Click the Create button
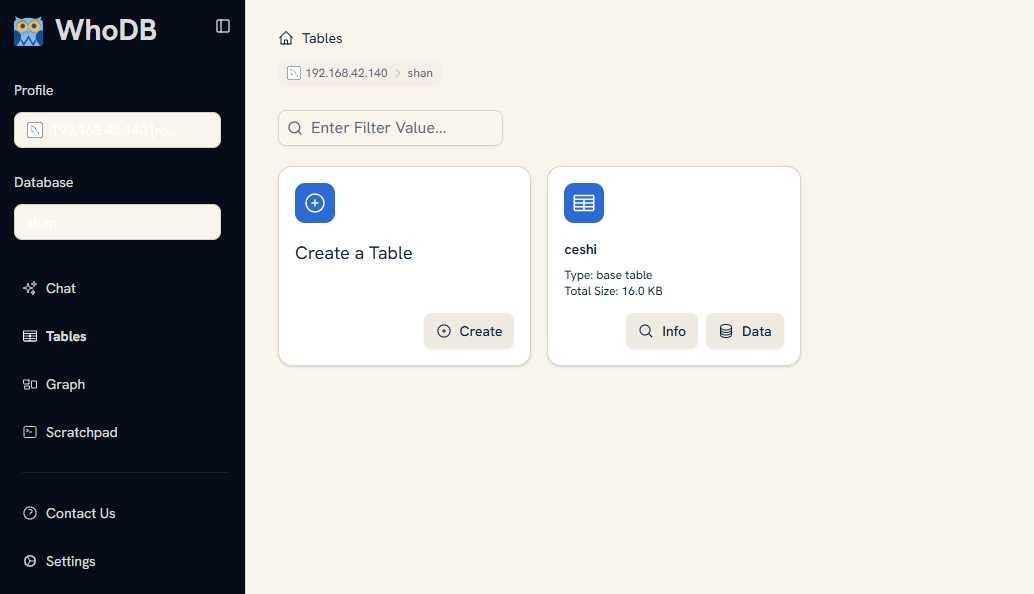1034x594 pixels. [469, 331]
